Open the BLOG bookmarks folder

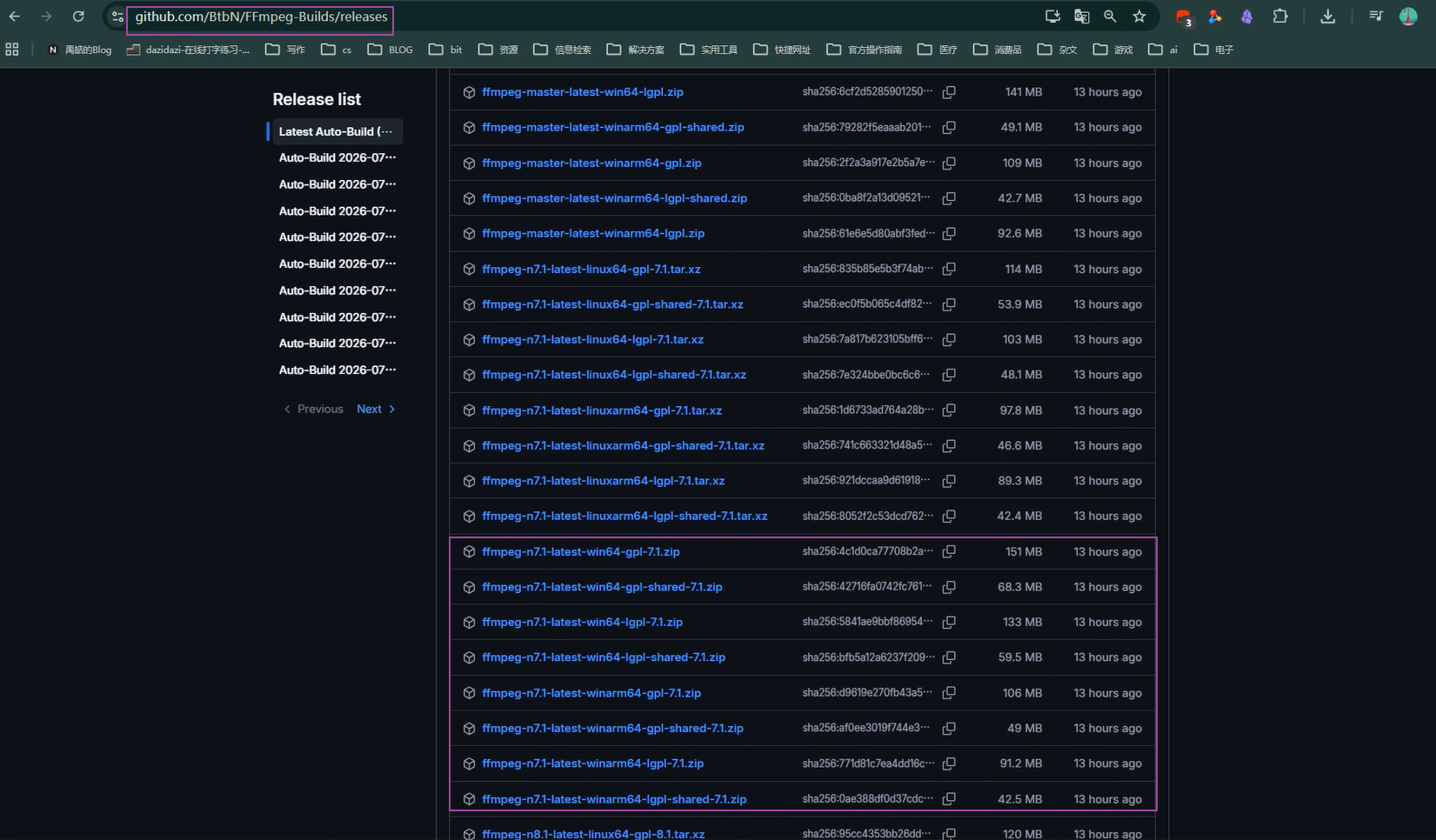coord(391,50)
